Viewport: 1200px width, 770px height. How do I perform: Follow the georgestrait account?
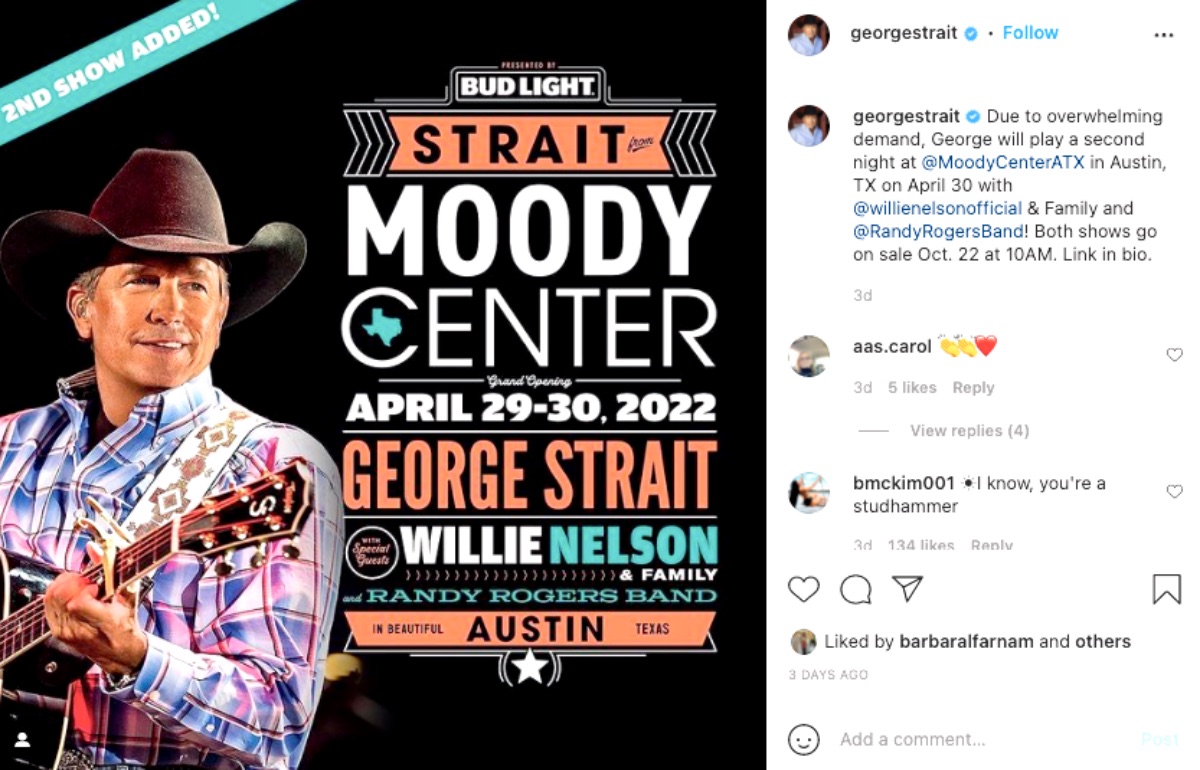1030,33
